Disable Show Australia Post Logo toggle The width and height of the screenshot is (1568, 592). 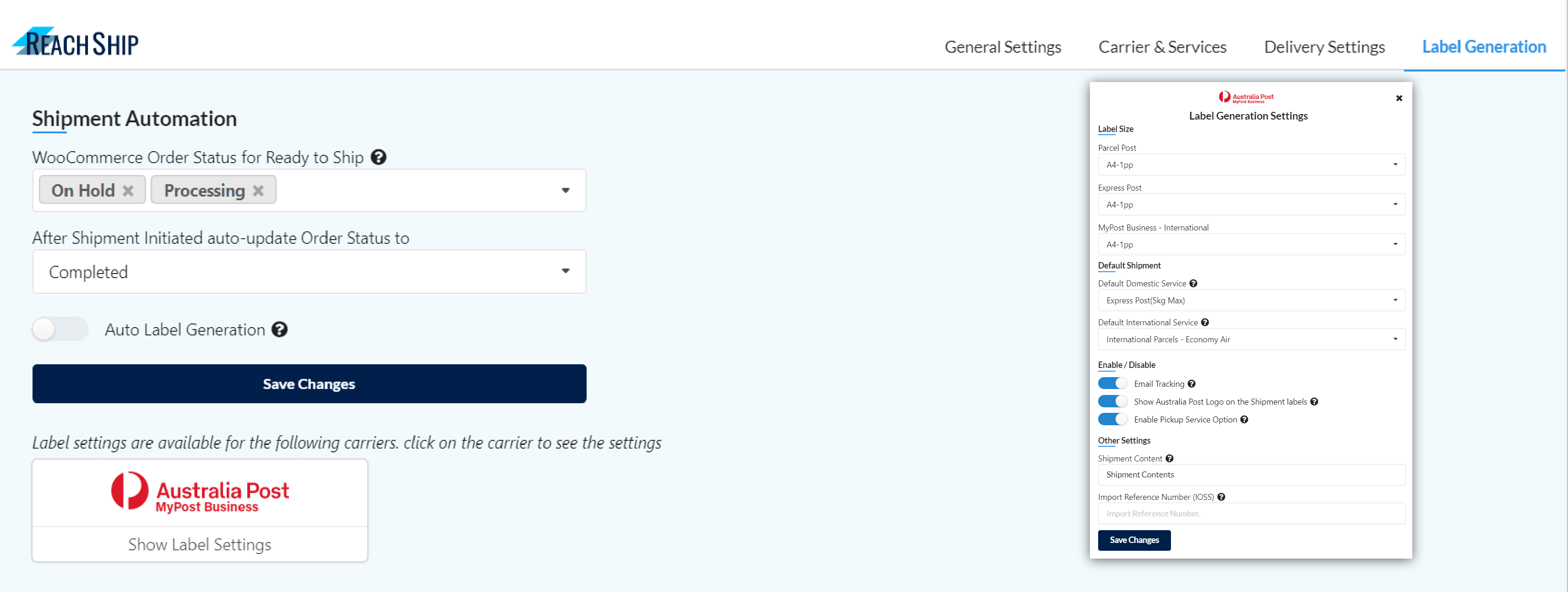coord(1112,401)
